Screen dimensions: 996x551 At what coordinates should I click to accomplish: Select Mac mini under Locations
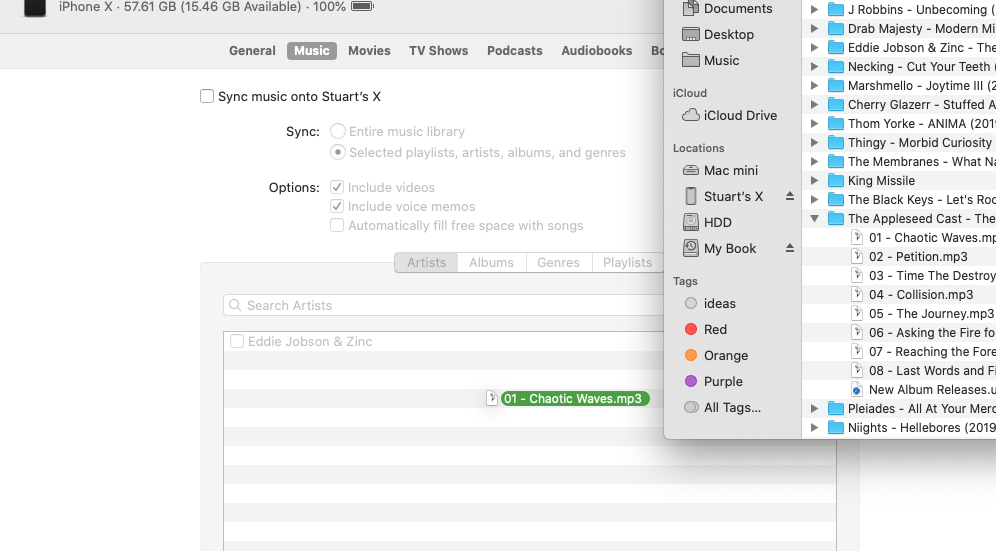point(720,170)
